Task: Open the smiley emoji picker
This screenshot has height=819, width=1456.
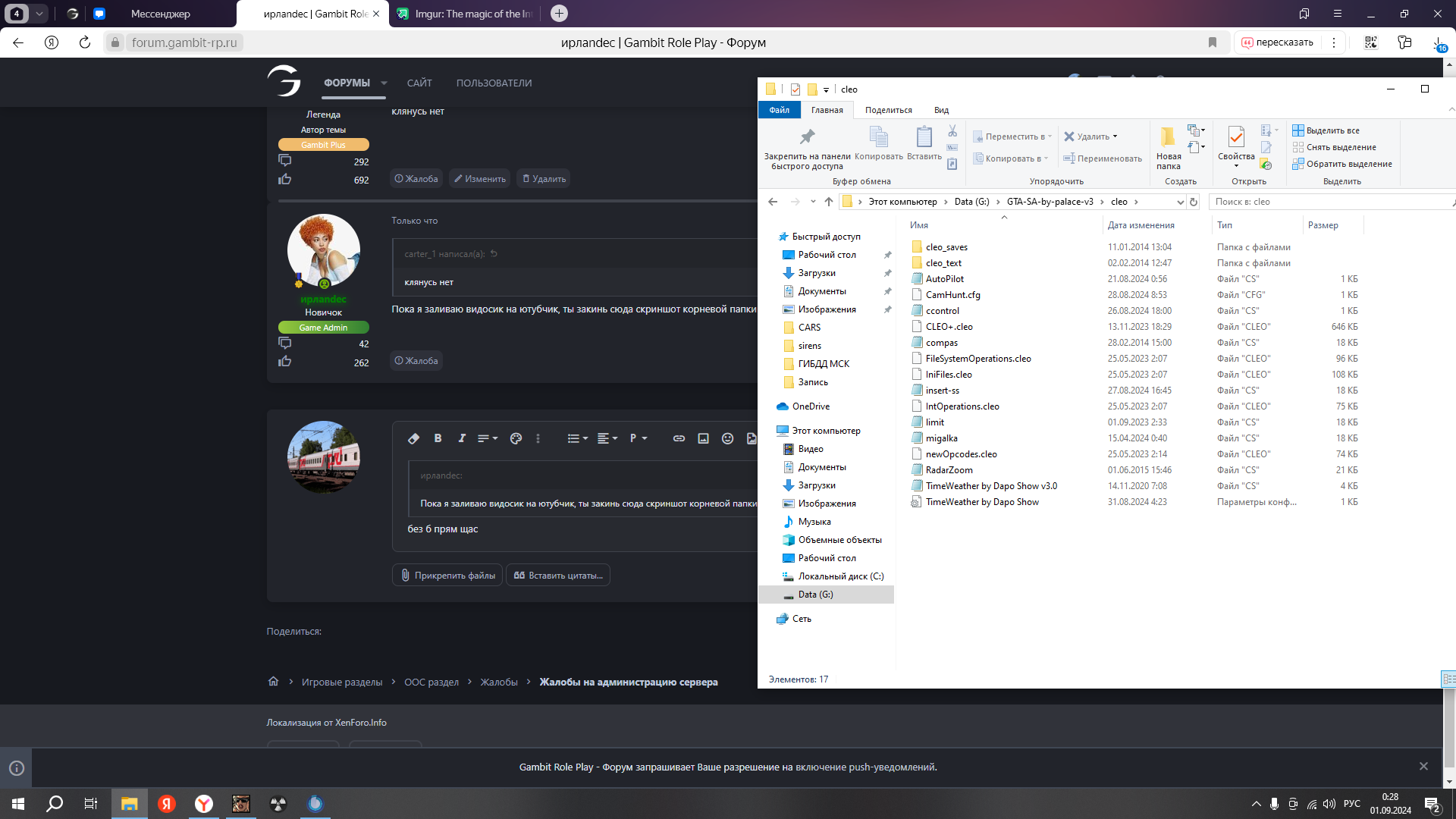Action: (x=727, y=438)
